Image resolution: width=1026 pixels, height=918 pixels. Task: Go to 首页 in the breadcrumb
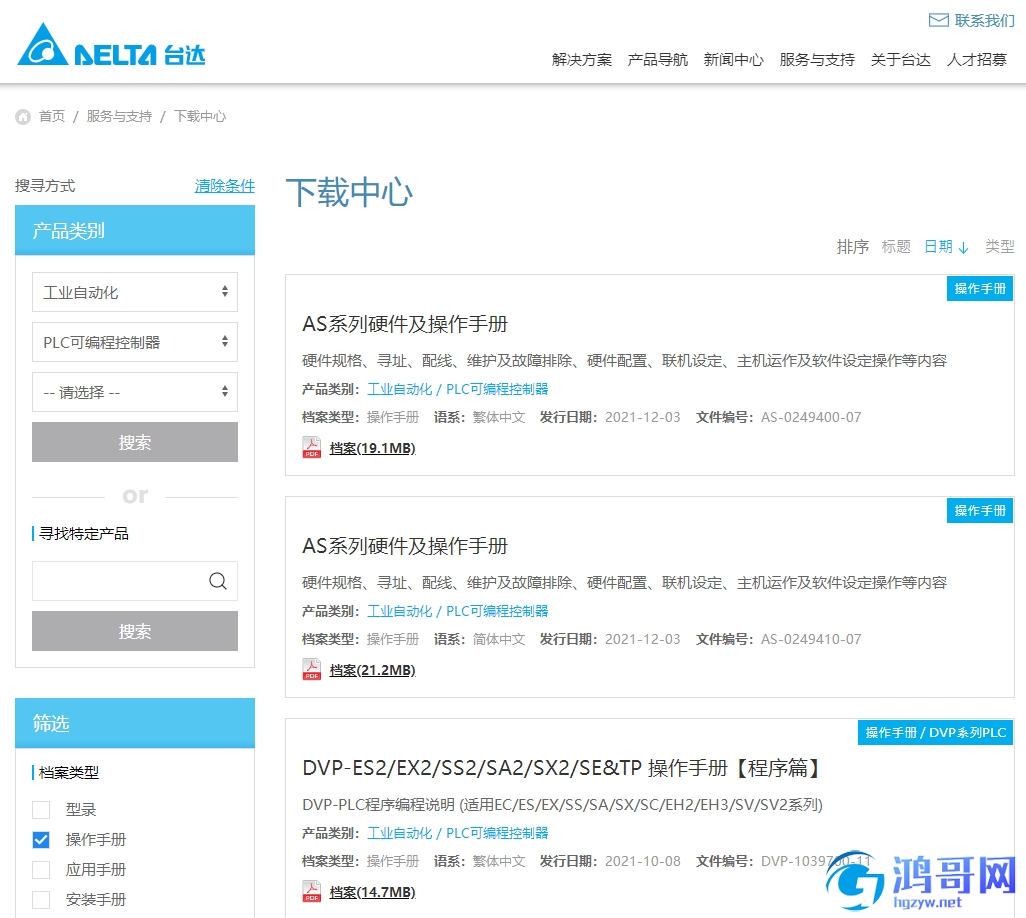click(x=52, y=116)
